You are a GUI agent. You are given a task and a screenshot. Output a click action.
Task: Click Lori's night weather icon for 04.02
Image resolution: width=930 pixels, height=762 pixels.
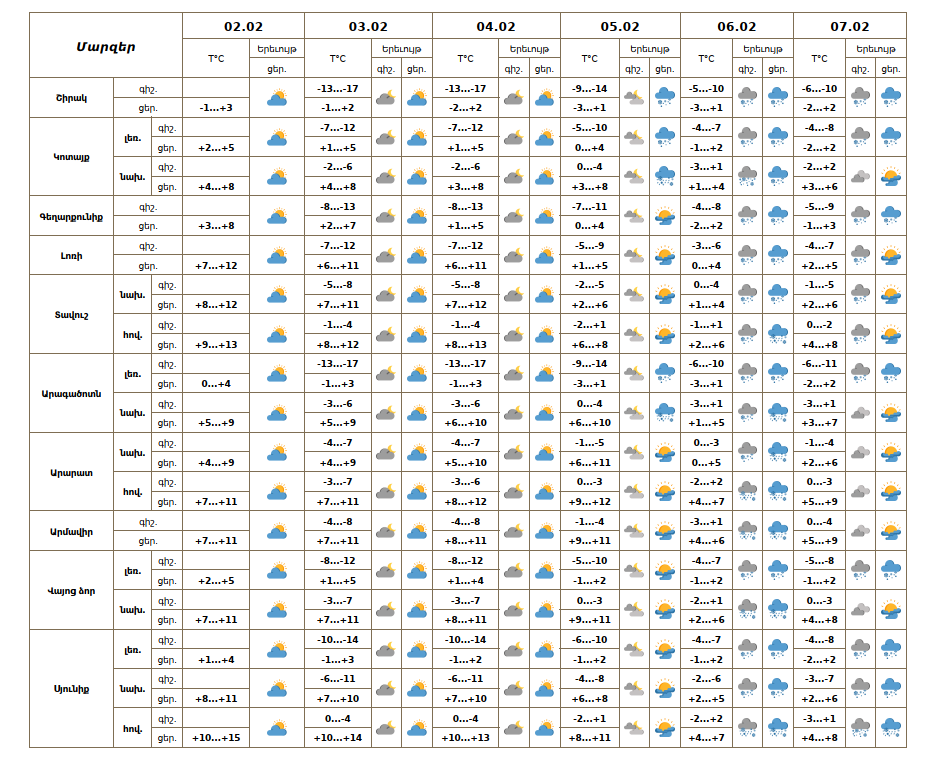[x=514, y=256]
